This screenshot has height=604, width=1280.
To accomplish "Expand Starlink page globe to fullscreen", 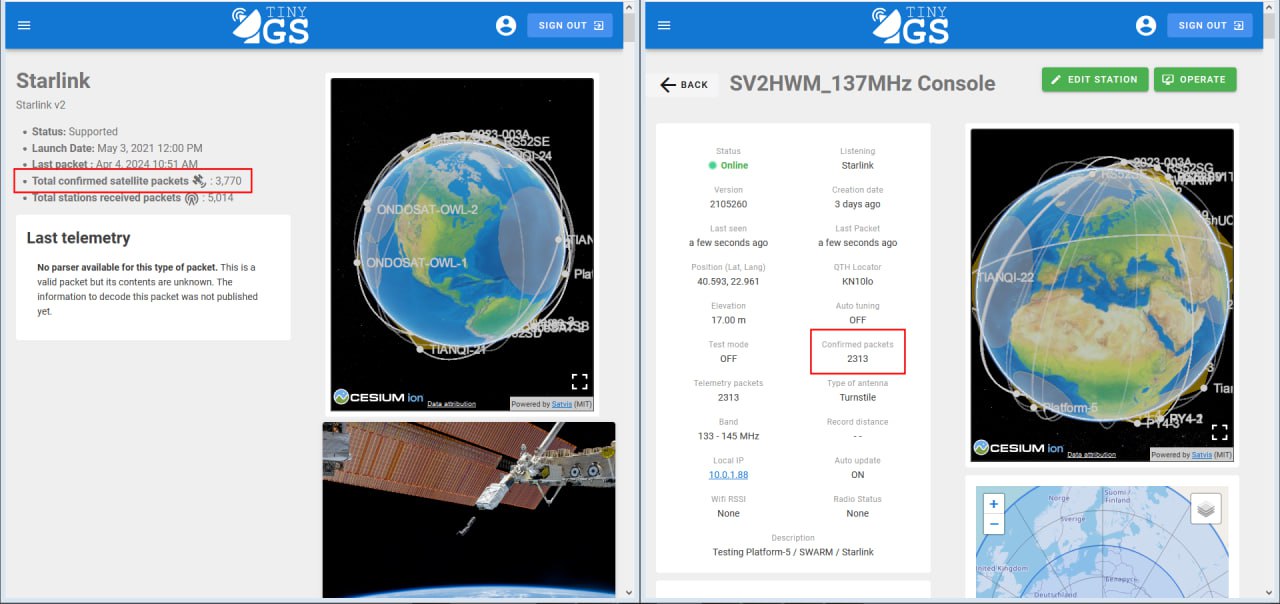I will click(x=579, y=381).
